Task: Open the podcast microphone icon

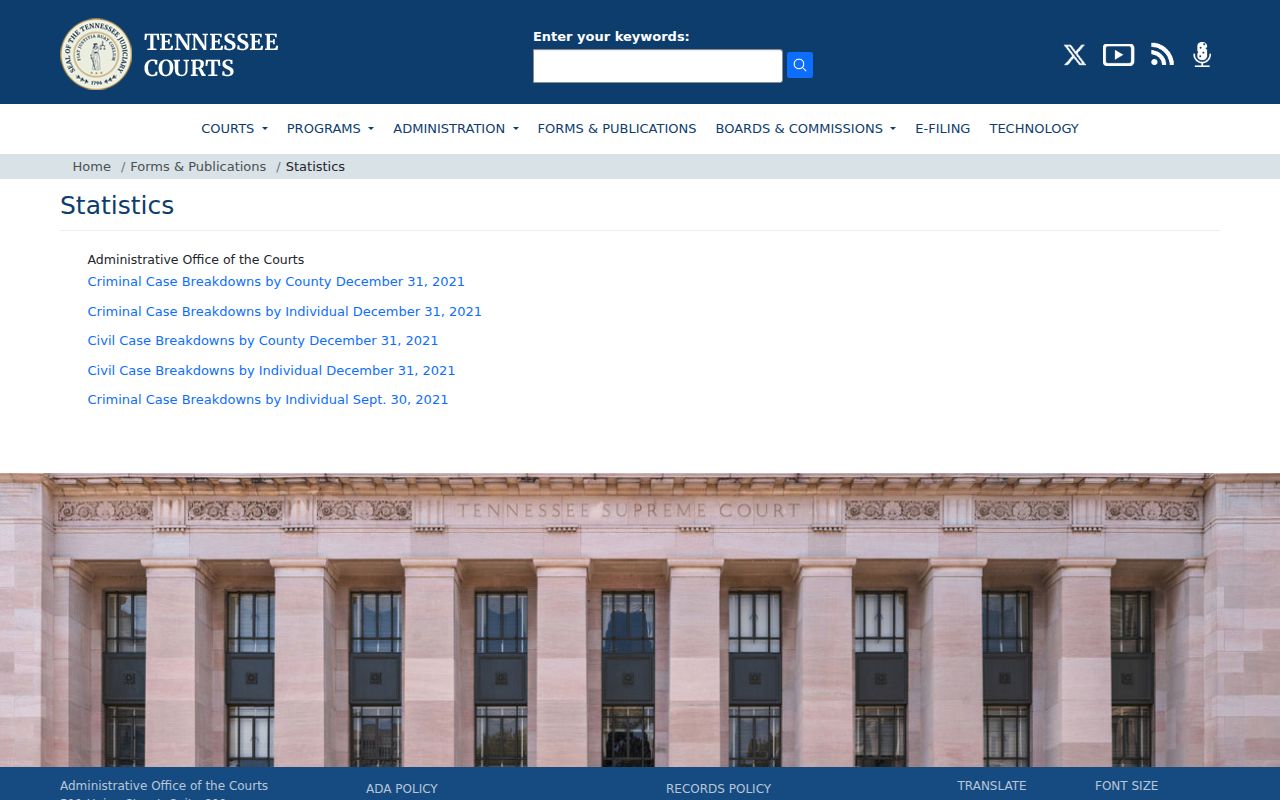Action: click(x=1202, y=55)
